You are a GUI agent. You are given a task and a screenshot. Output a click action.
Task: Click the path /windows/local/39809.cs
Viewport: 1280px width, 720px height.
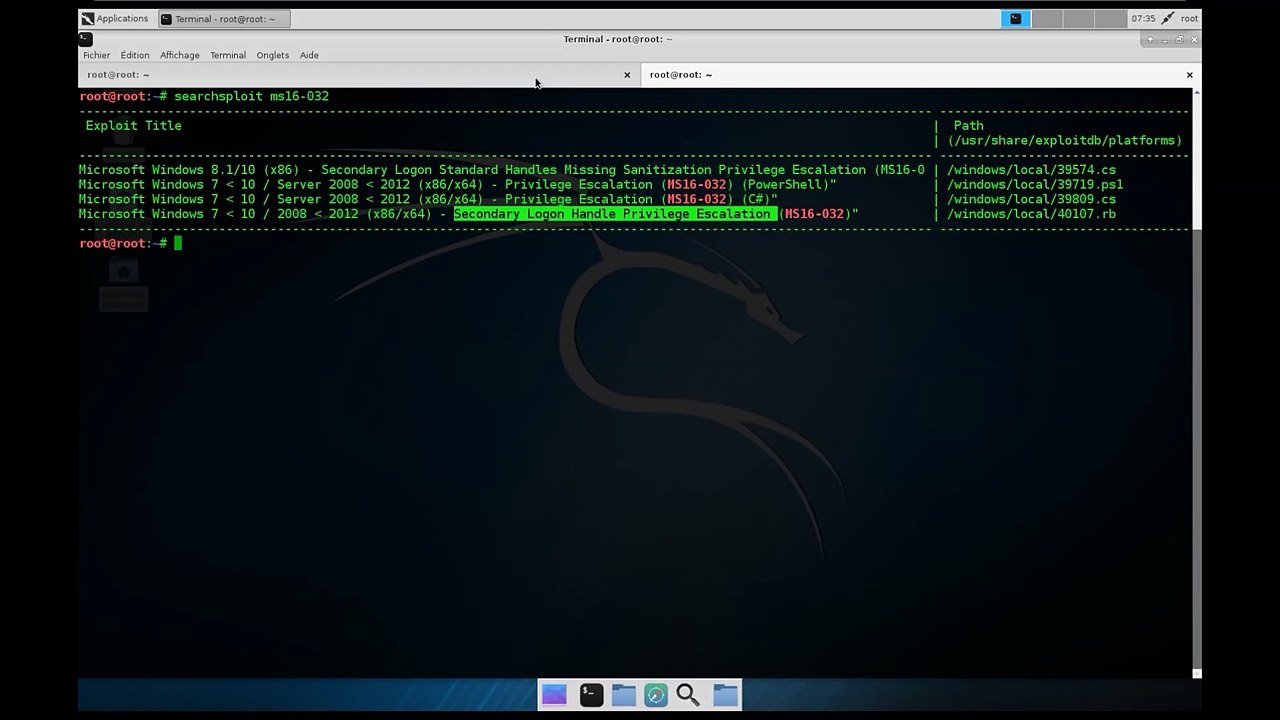1031,199
